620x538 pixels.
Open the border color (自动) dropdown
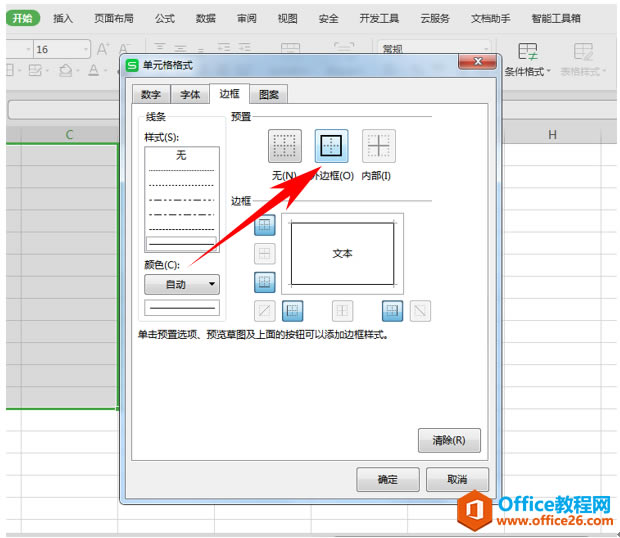point(182,284)
